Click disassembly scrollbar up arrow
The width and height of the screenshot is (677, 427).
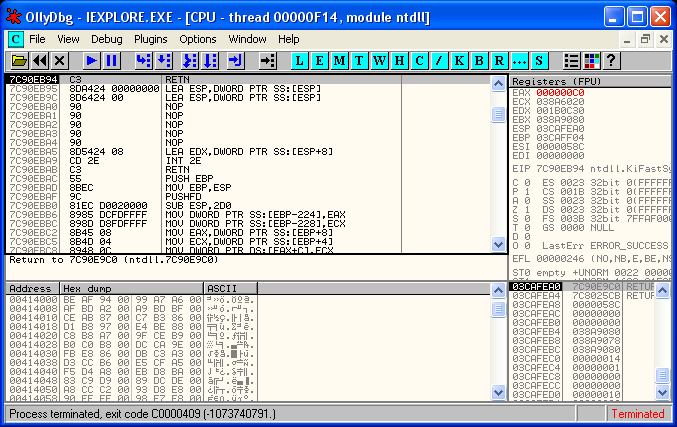(x=498, y=84)
